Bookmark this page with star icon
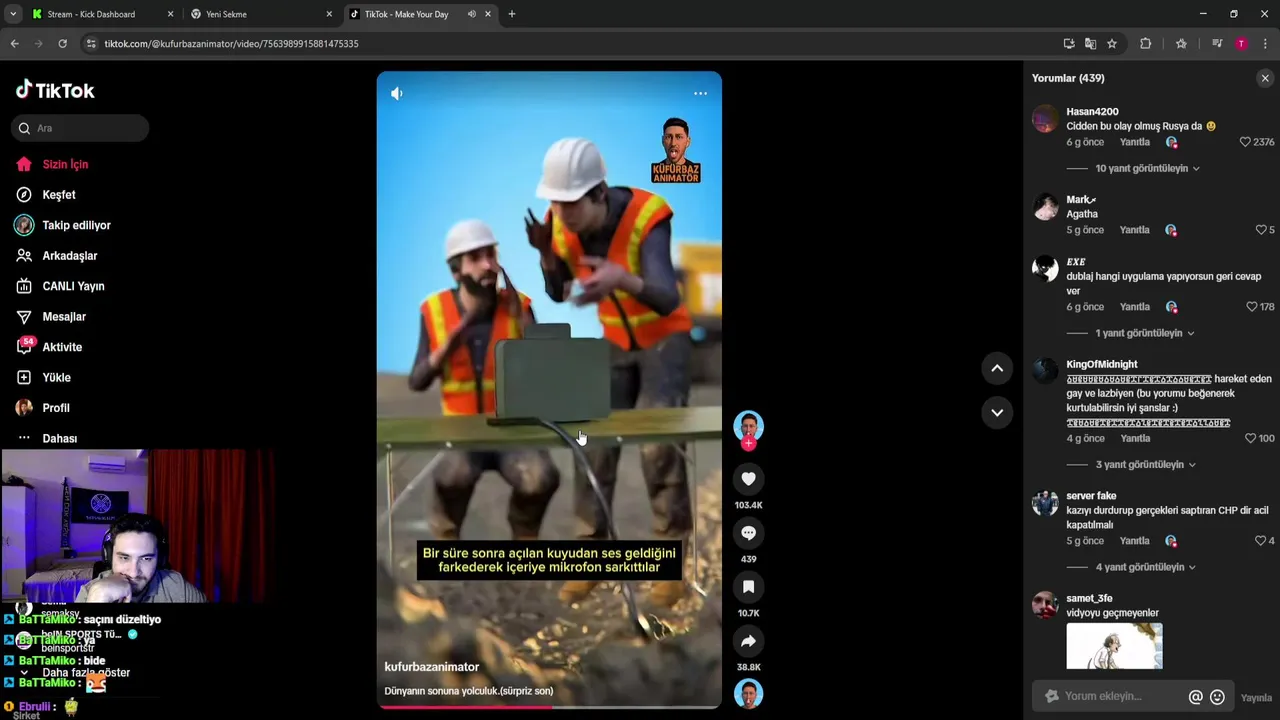The image size is (1280, 720). coord(1112,44)
